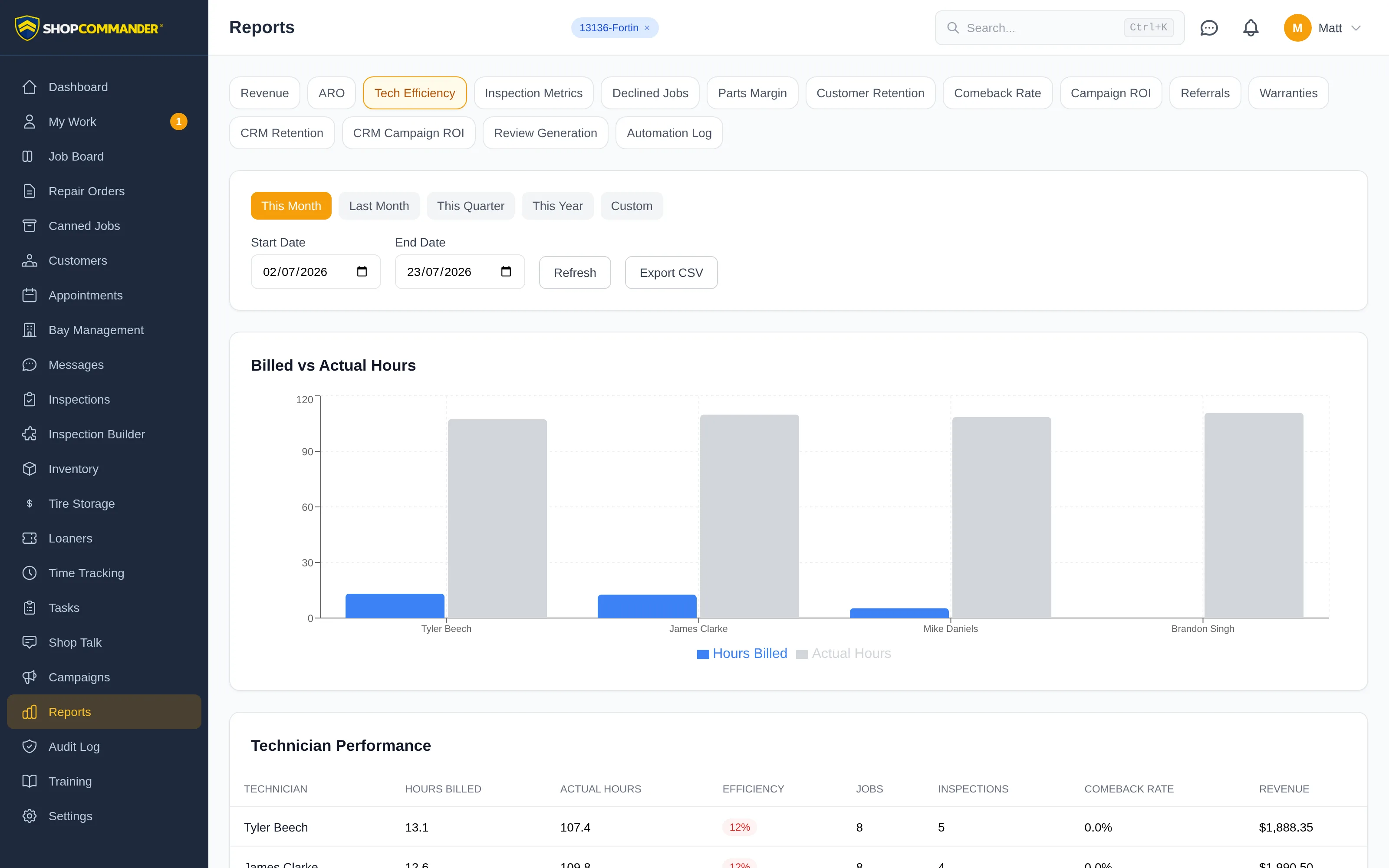Open the CRM Campaign ROI tab
This screenshot has width=1389, height=868.
click(x=408, y=133)
